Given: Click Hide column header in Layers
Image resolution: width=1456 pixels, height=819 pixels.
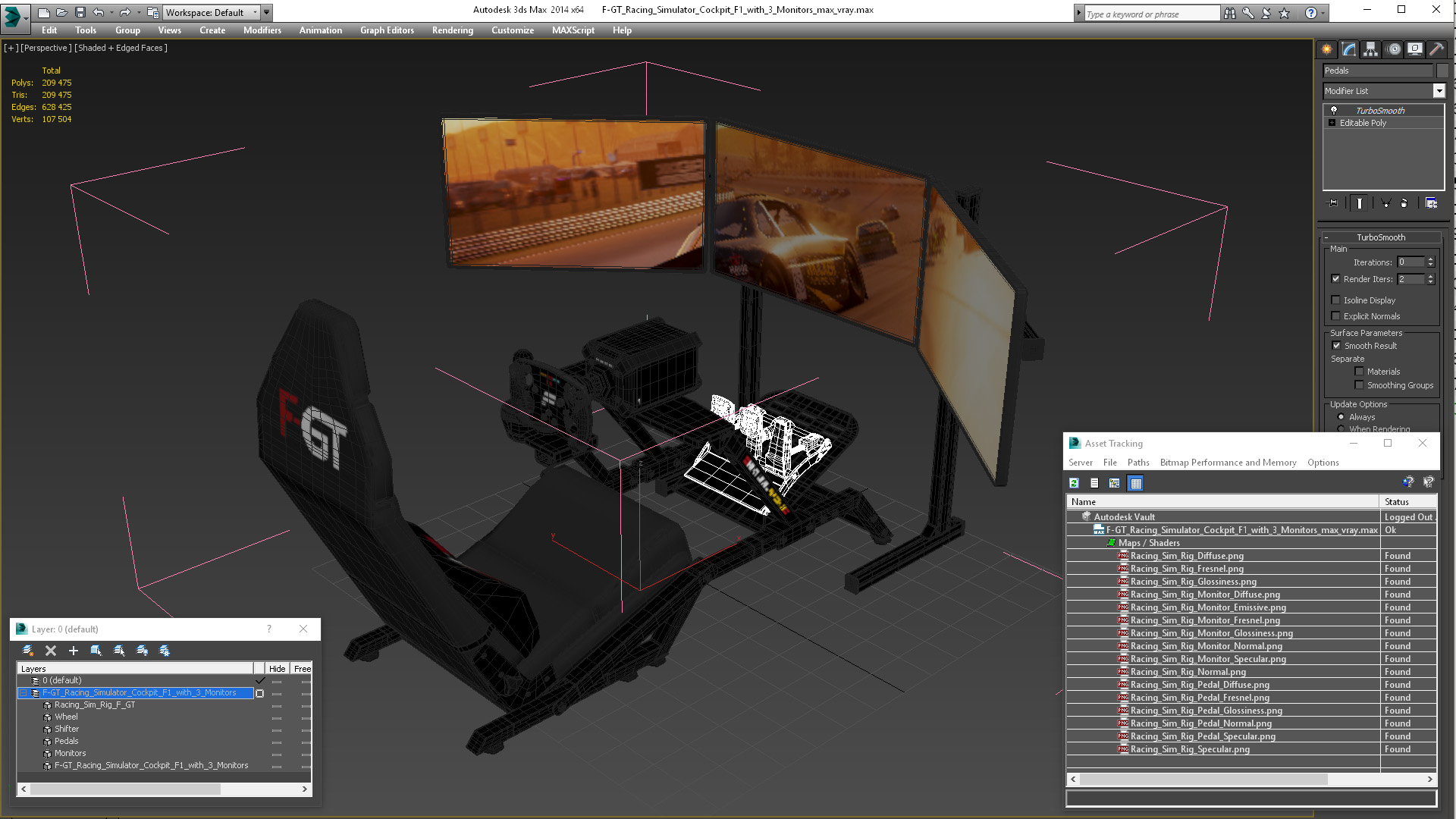Looking at the screenshot, I should point(278,669).
